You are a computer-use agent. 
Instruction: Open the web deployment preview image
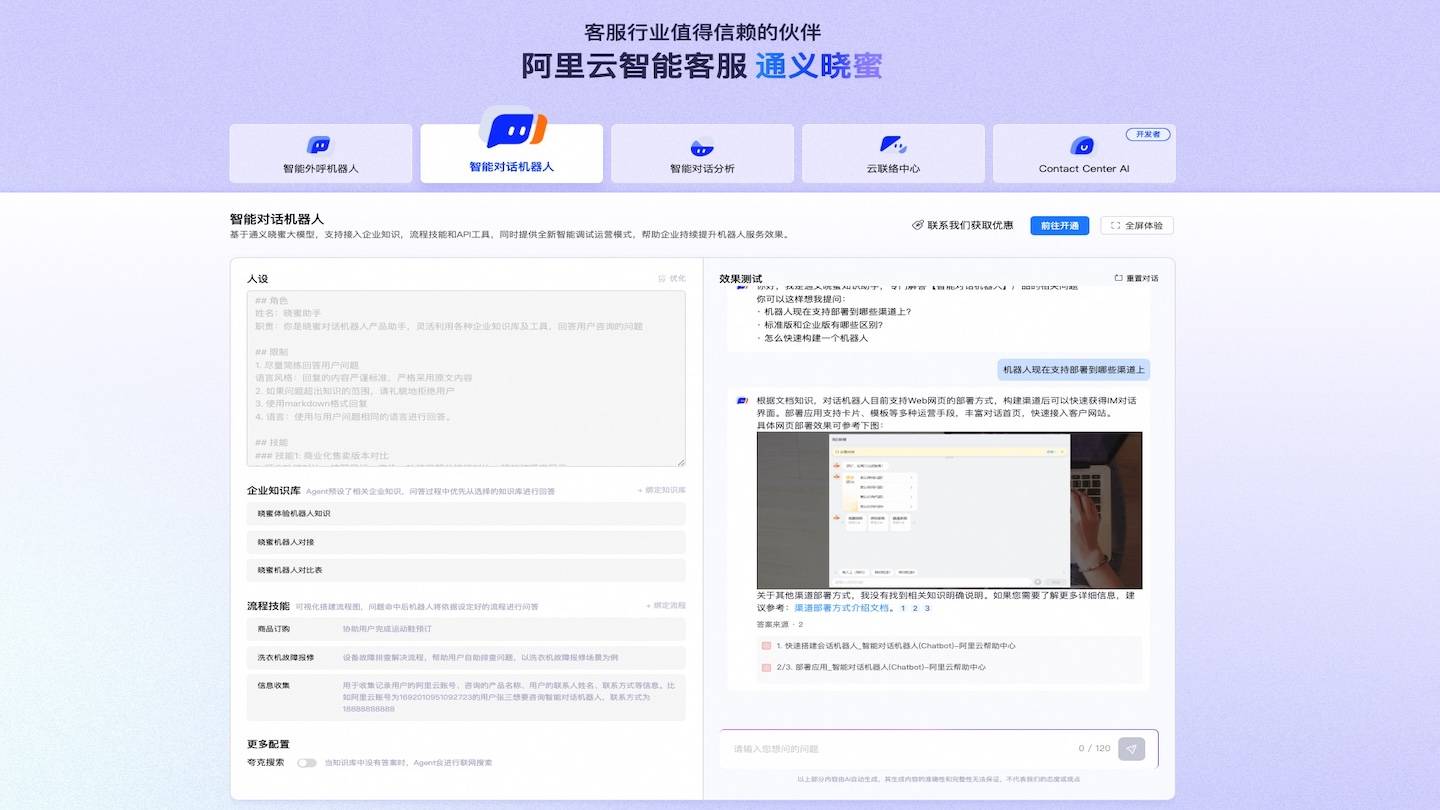[x=949, y=510]
